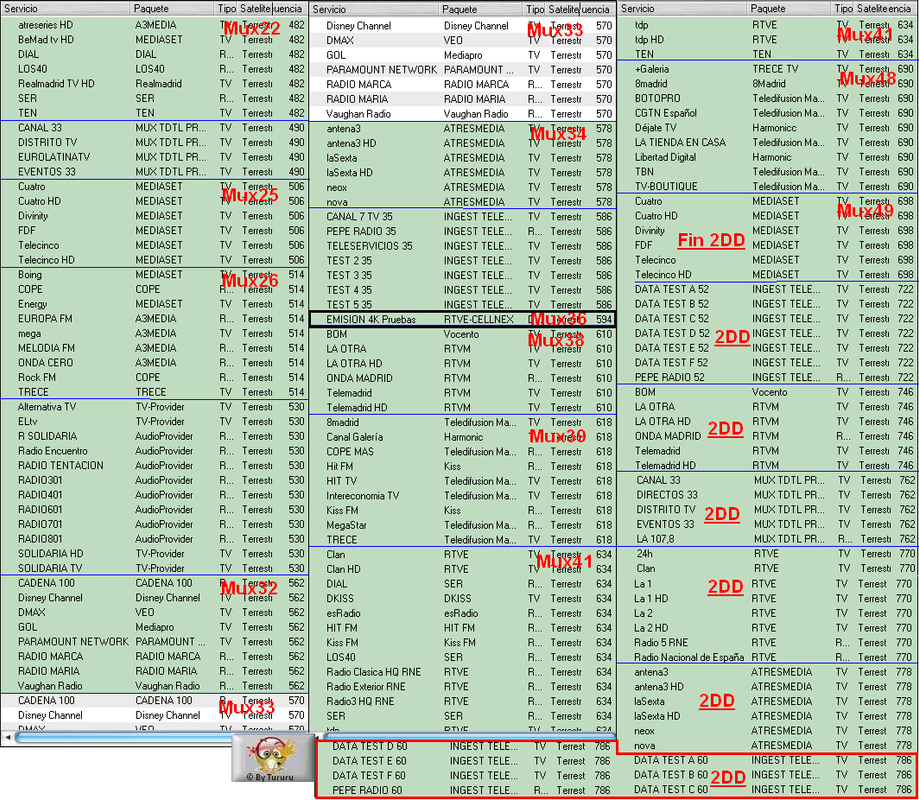The width and height of the screenshot is (919, 800).
Task: Select the EUROLATINATV row
Action: point(154,157)
